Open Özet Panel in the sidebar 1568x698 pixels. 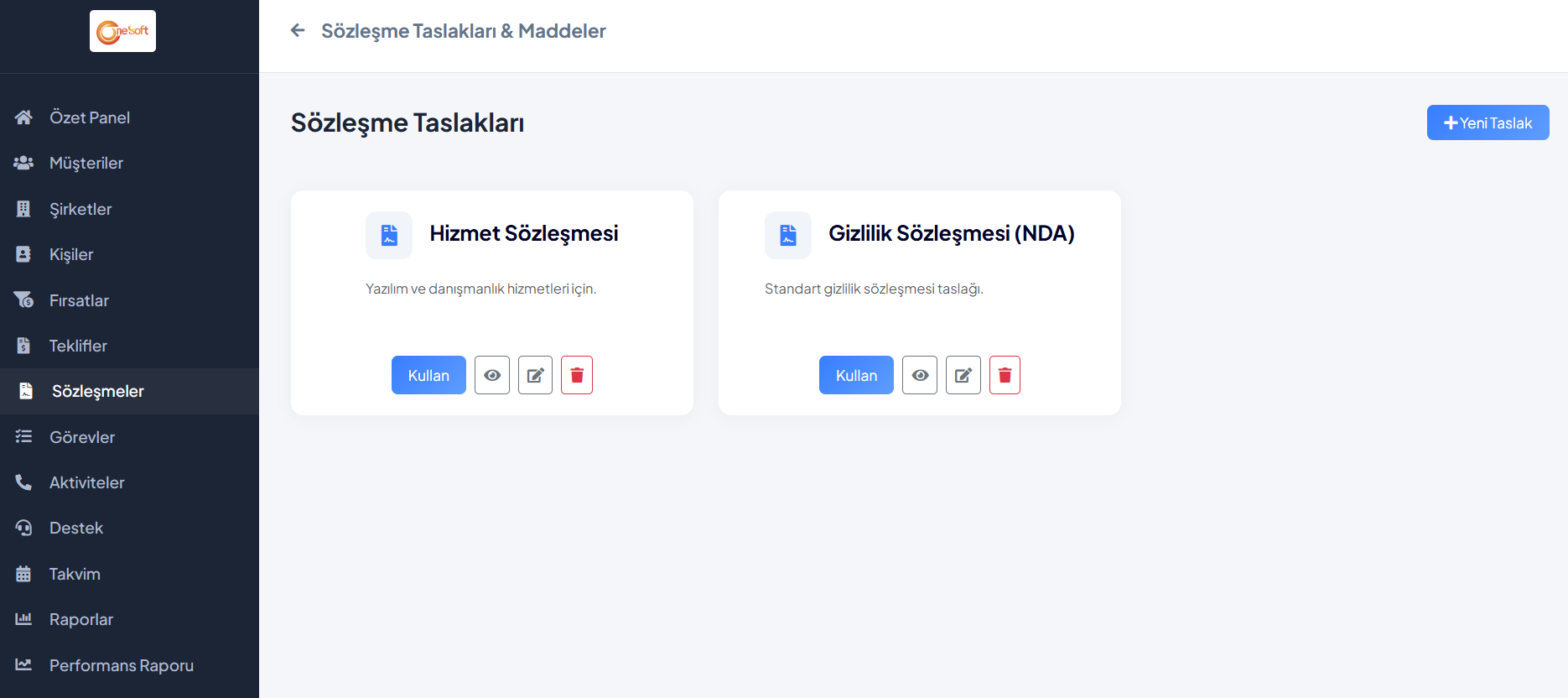pyautogui.click(x=89, y=117)
